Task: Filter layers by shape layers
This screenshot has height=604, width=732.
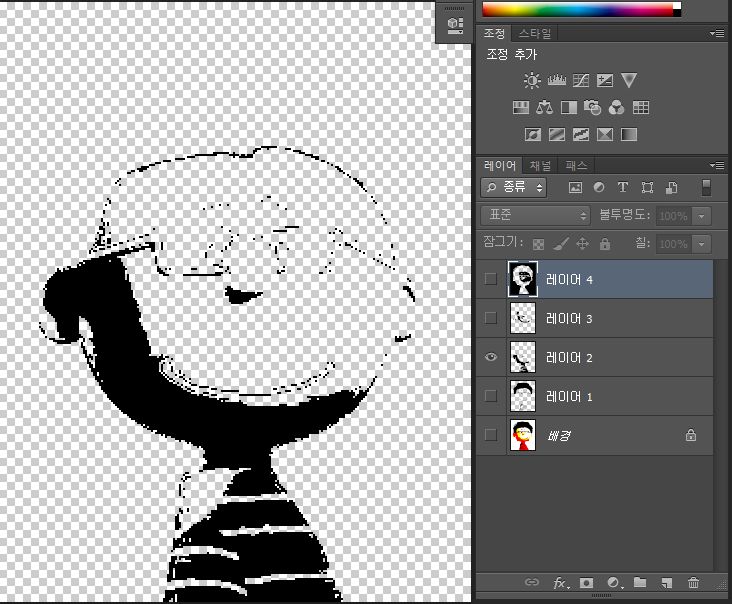Action: click(647, 188)
